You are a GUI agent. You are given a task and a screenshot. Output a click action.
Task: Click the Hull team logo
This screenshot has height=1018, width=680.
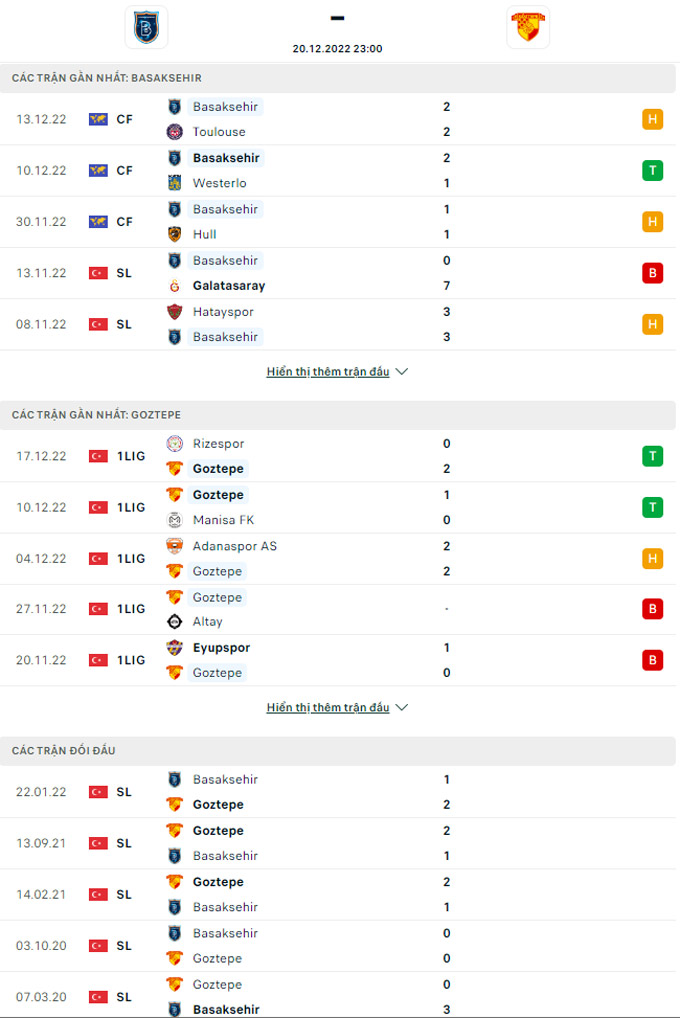(174, 234)
